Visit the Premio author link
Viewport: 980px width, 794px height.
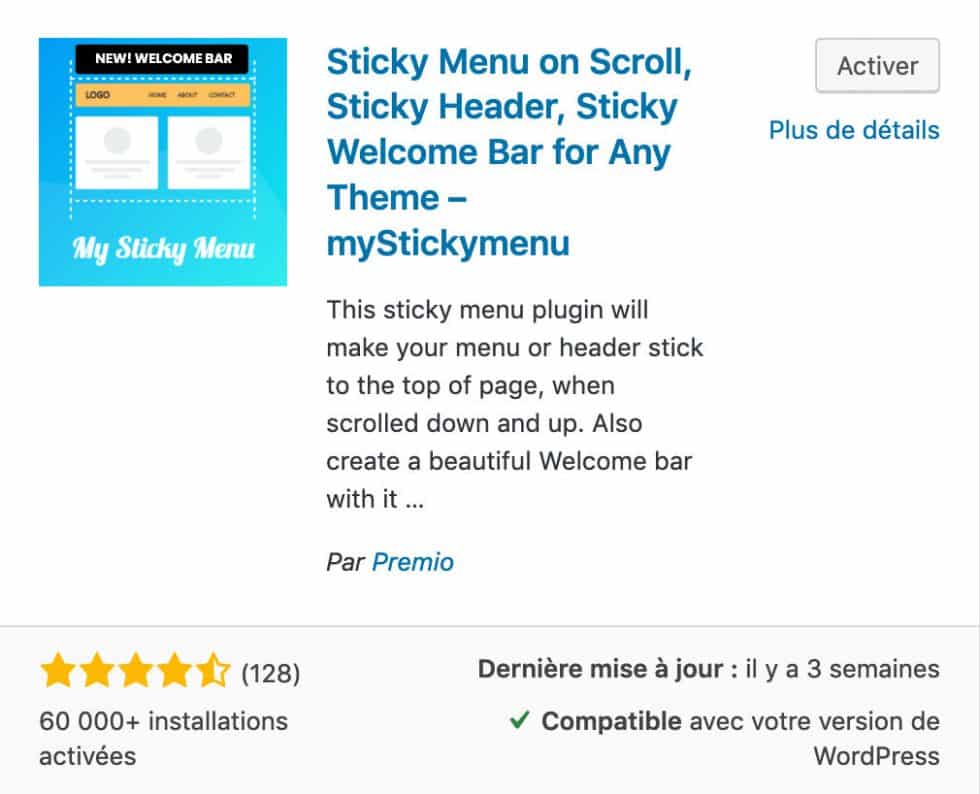tap(413, 562)
